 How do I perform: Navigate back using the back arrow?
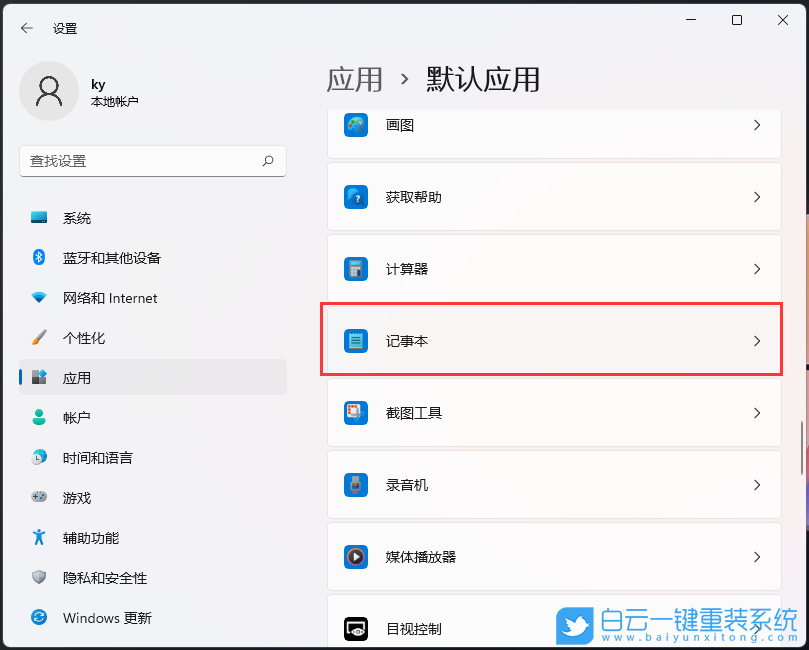click(x=26, y=28)
